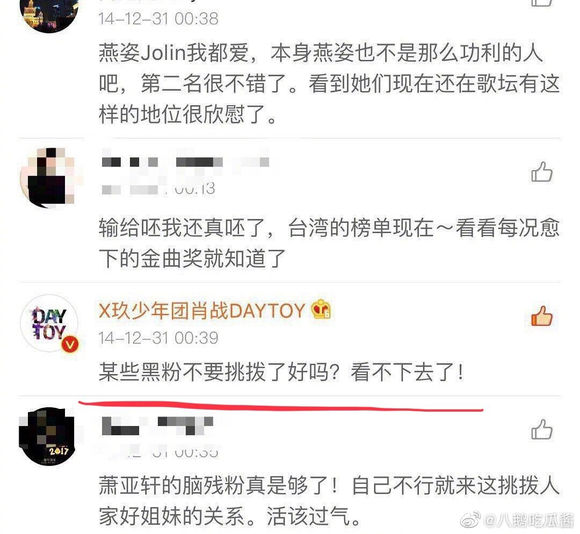This screenshot has width=580, height=534.
Task: Select the comment 某些黑粉不要挑拨了好吗
Action: pyautogui.click(x=281, y=372)
